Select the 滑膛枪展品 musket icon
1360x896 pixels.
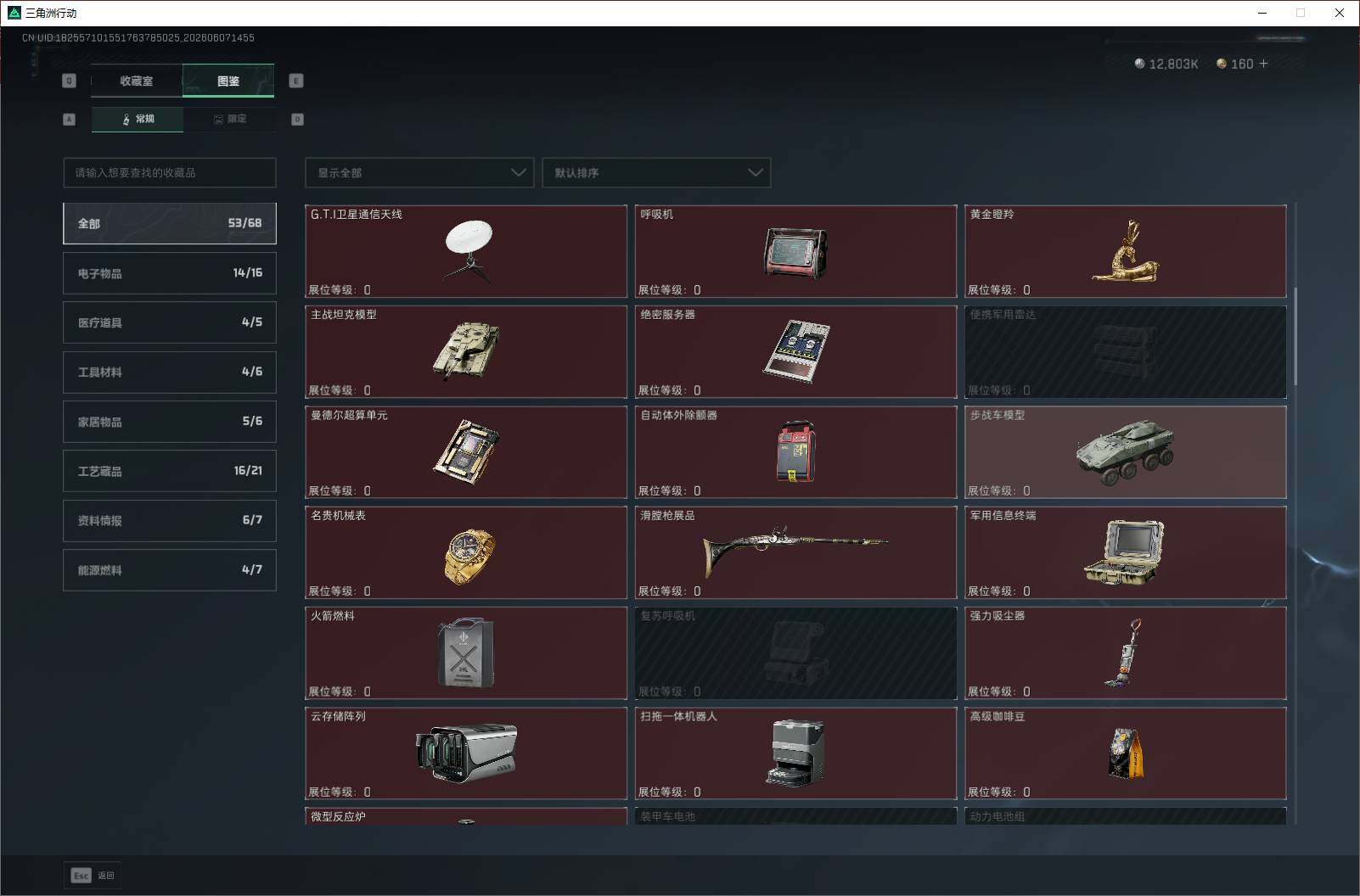(795, 552)
